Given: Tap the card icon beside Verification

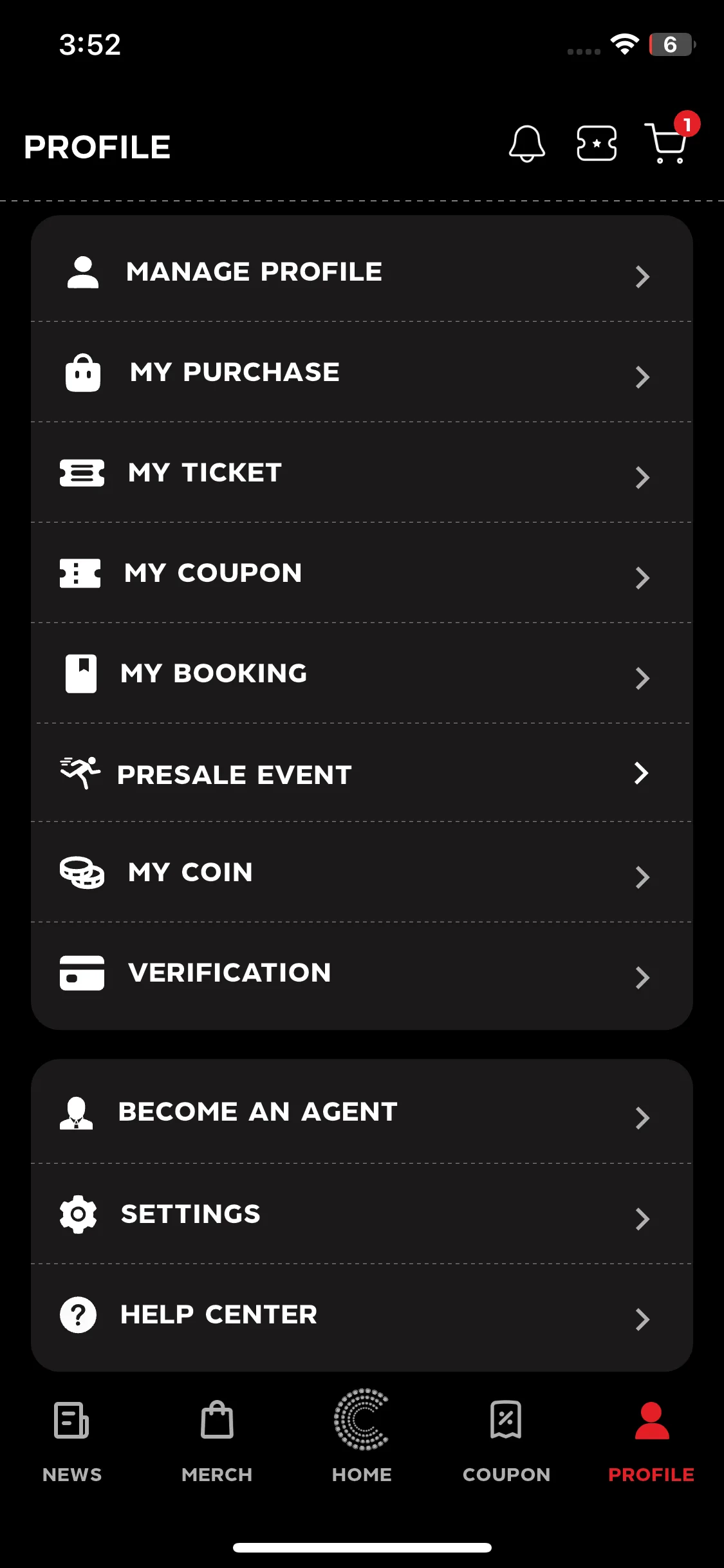Looking at the screenshot, I should point(82,973).
